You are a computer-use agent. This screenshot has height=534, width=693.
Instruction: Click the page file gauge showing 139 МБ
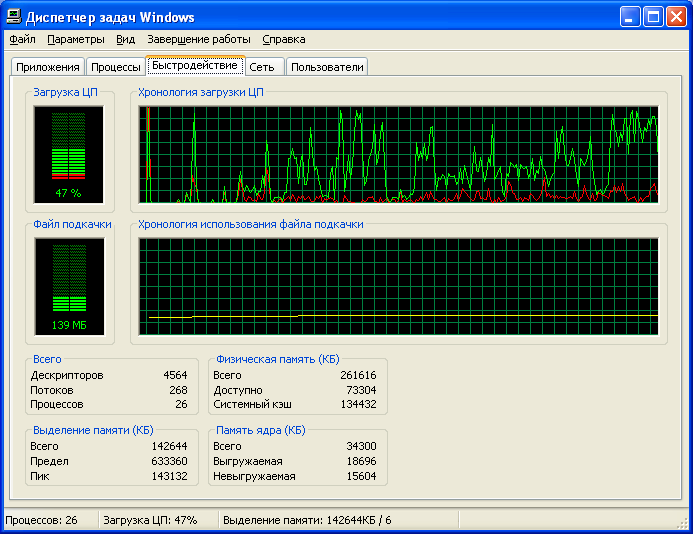click(x=69, y=286)
